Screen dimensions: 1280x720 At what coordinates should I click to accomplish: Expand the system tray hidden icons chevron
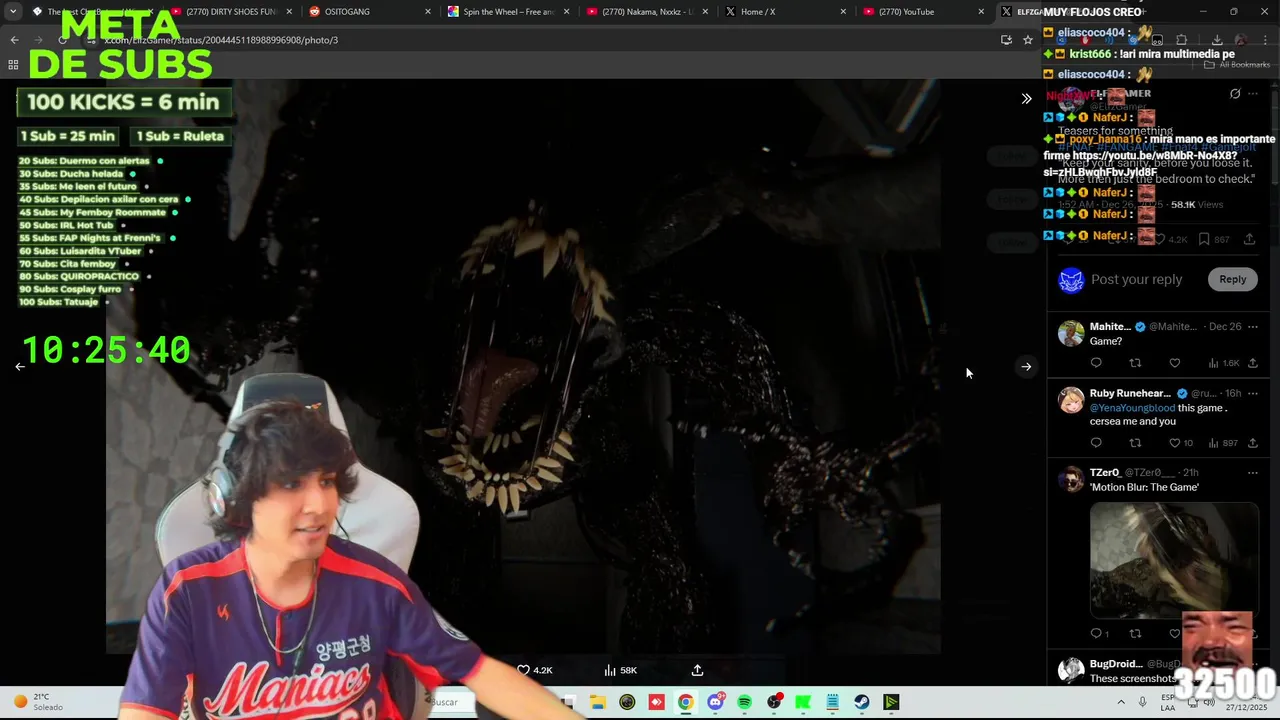click(x=1121, y=702)
